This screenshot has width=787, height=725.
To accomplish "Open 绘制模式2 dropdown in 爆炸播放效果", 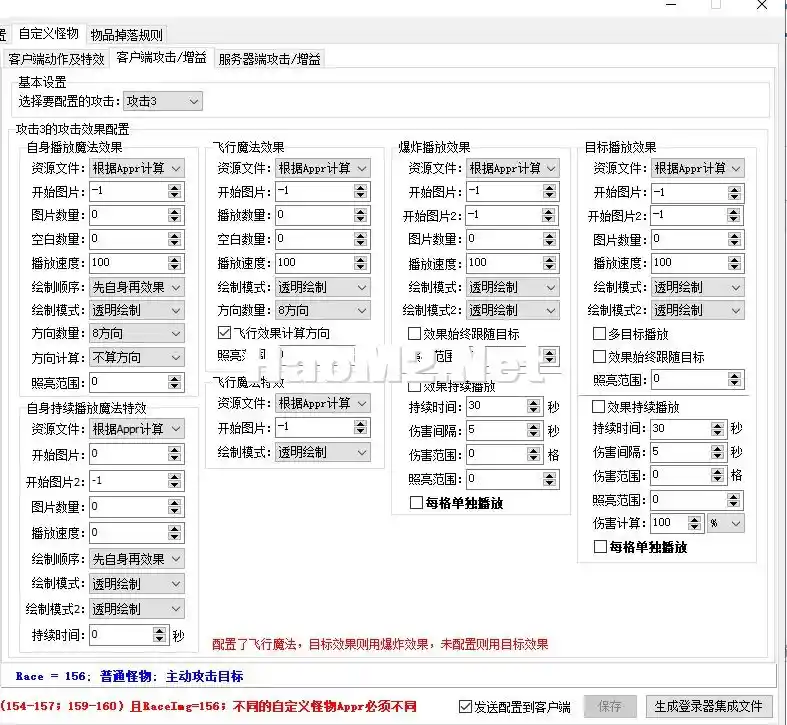I will (512, 310).
